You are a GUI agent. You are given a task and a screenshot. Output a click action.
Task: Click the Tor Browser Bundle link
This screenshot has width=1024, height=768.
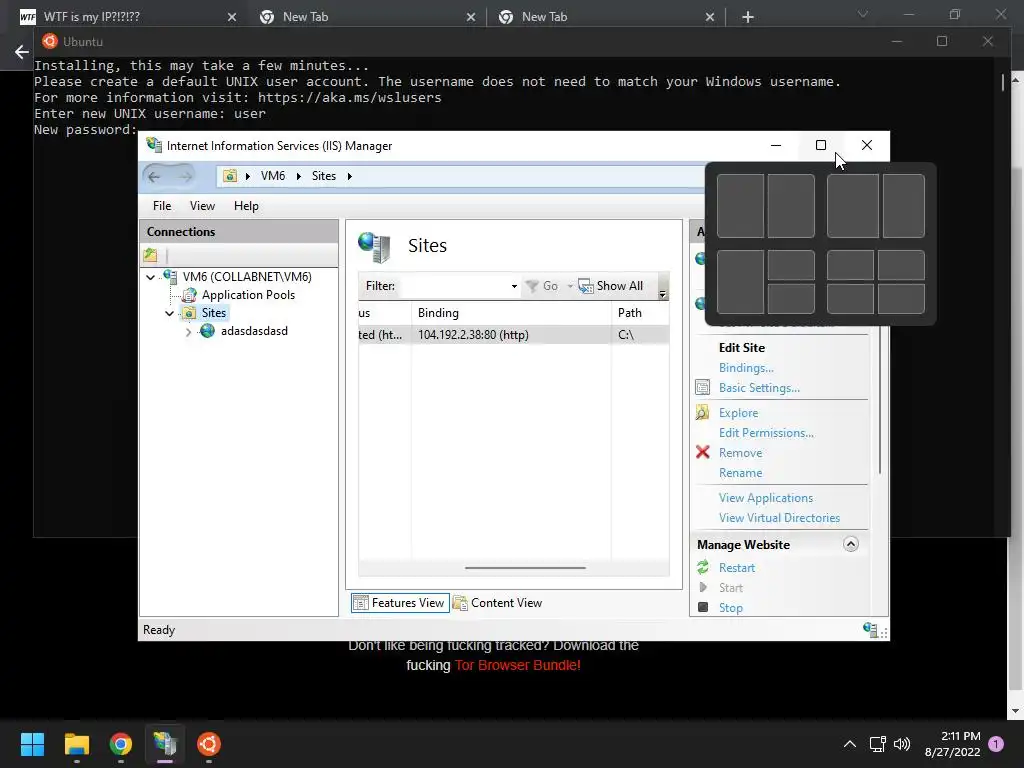(x=517, y=665)
